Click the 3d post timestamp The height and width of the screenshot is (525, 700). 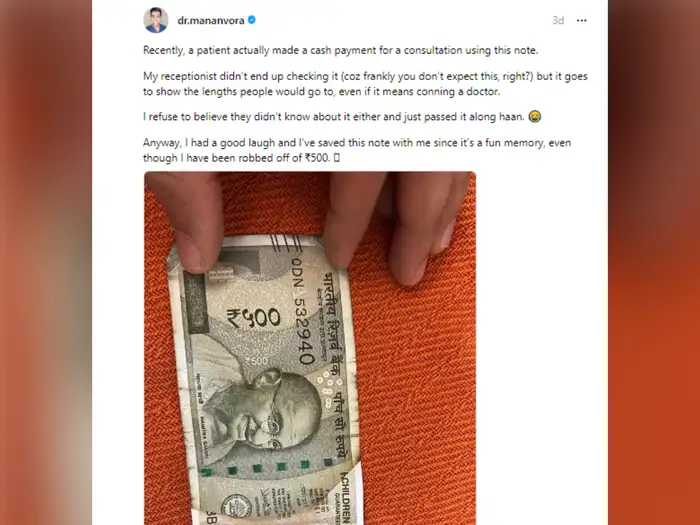558,21
